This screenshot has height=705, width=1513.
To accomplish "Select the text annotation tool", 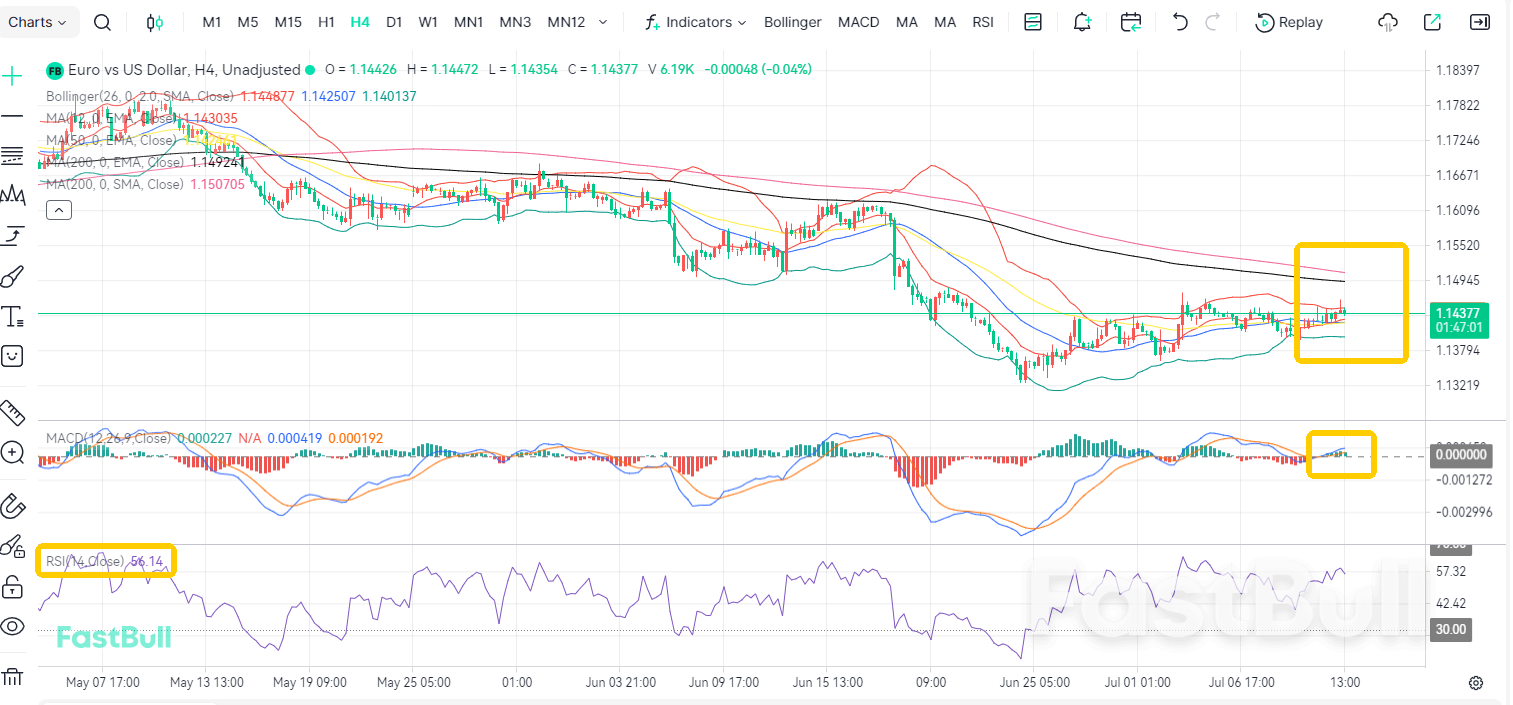I will (x=12, y=317).
